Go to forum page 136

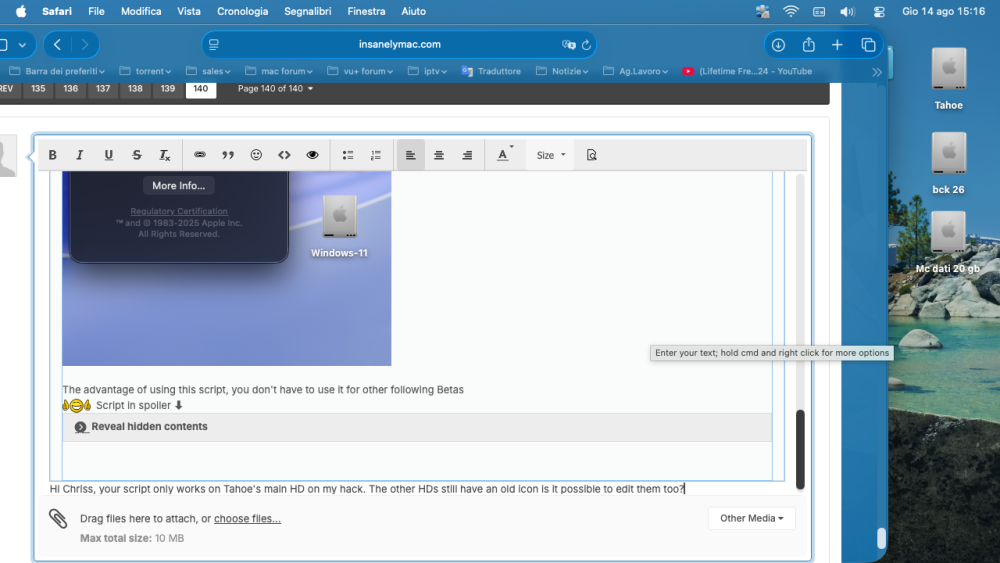71,89
